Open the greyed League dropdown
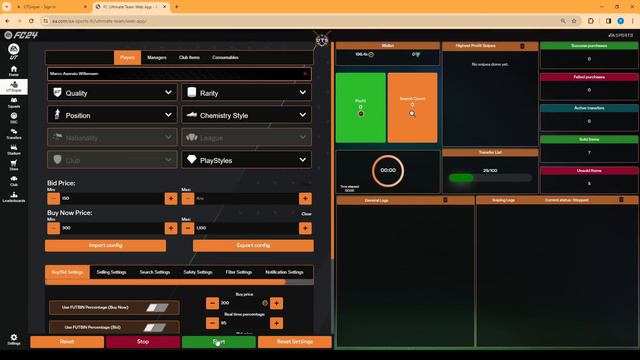The image size is (640, 360). point(247,138)
